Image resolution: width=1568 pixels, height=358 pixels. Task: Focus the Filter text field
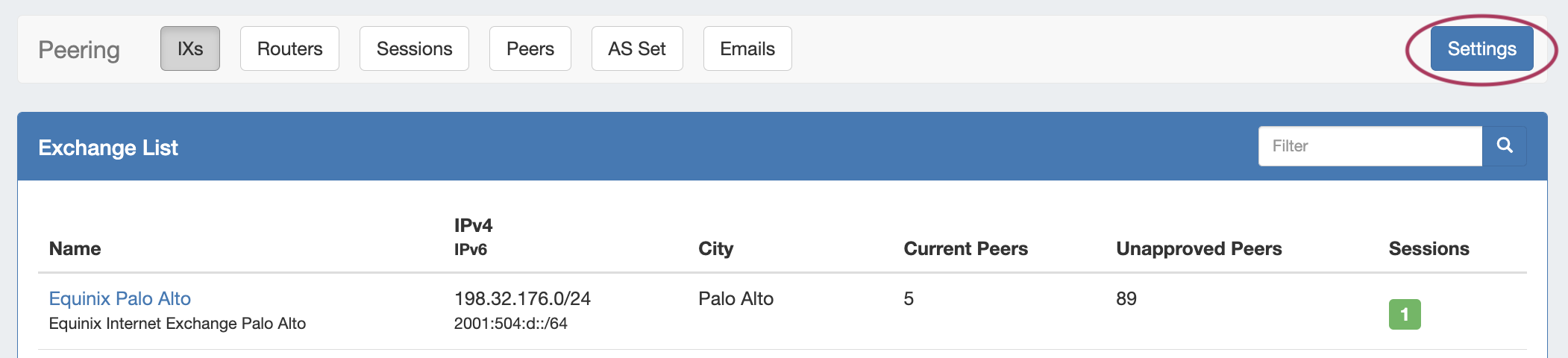1370,146
